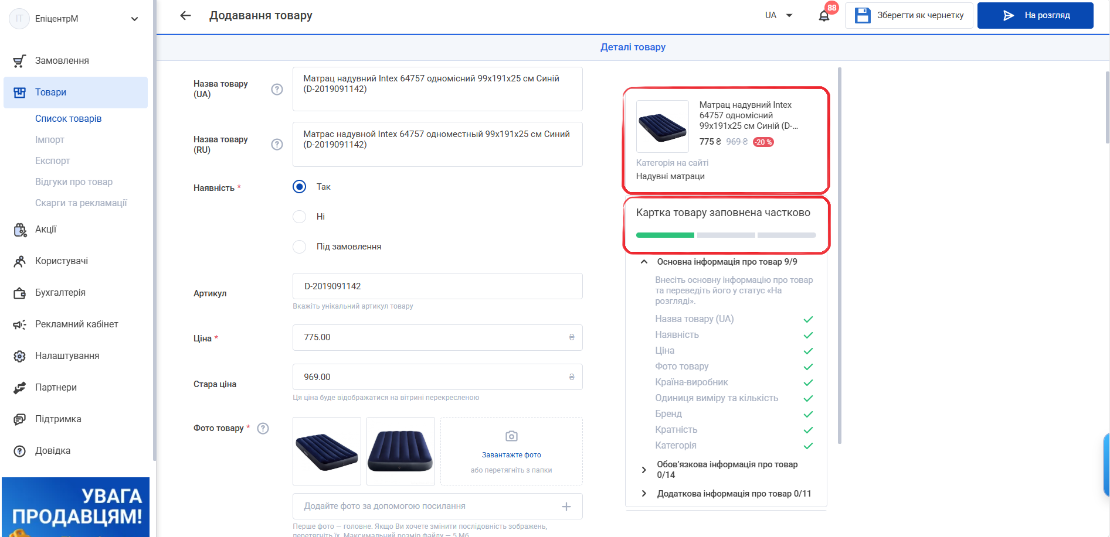Click the plus icon in photo link field
This screenshot has width=1110, height=537.
(566, 506)
